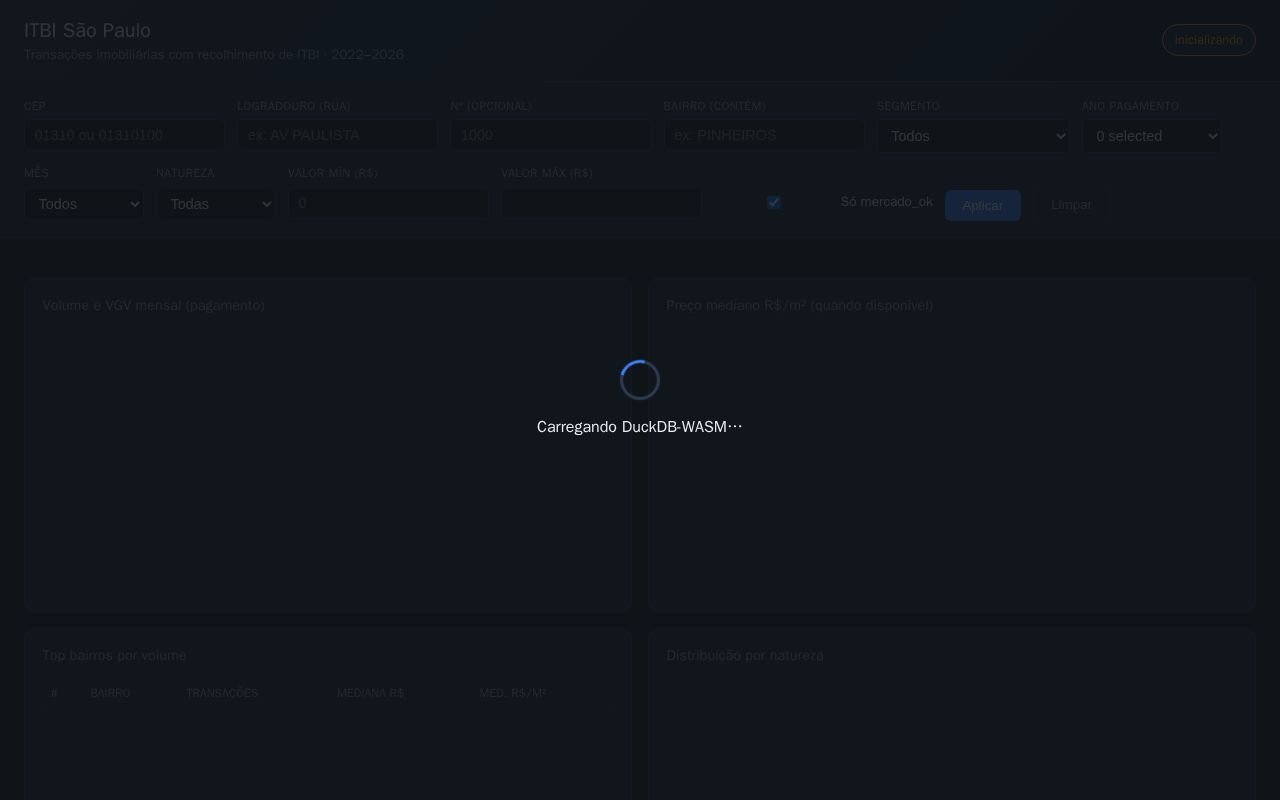Image resolution: width=1280 pixels, height=800 pixels.
Task: Open the Segmento dropdown
Action: coord(973,136)
